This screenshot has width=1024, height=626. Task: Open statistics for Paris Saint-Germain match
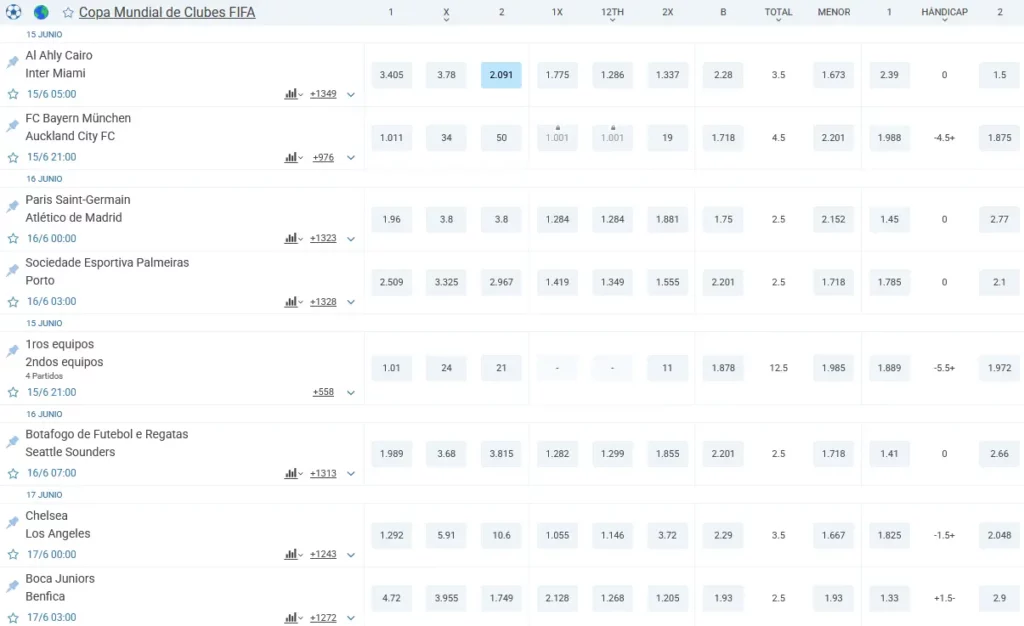click(x=293, y=238)
